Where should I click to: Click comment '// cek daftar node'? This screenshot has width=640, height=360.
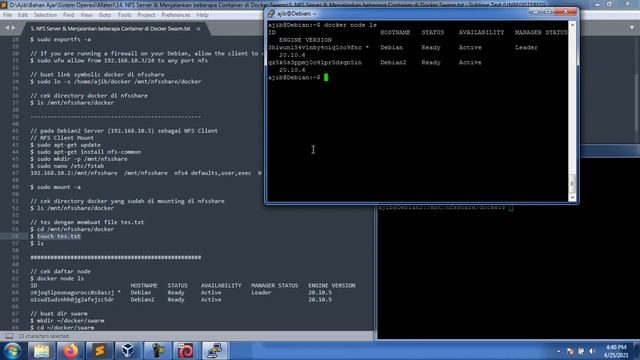60,271
